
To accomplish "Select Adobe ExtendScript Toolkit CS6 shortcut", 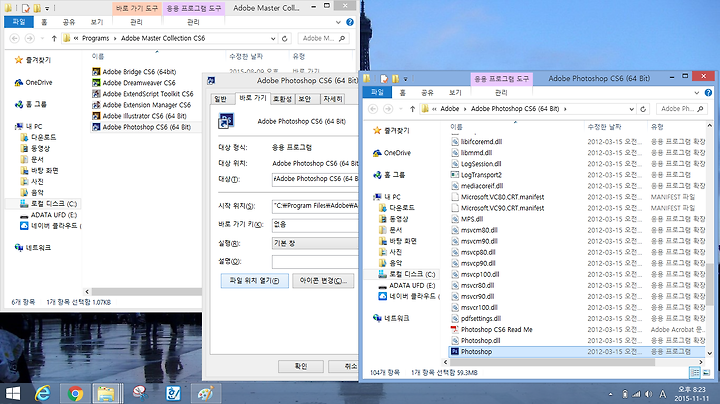I will pos(148,94).
